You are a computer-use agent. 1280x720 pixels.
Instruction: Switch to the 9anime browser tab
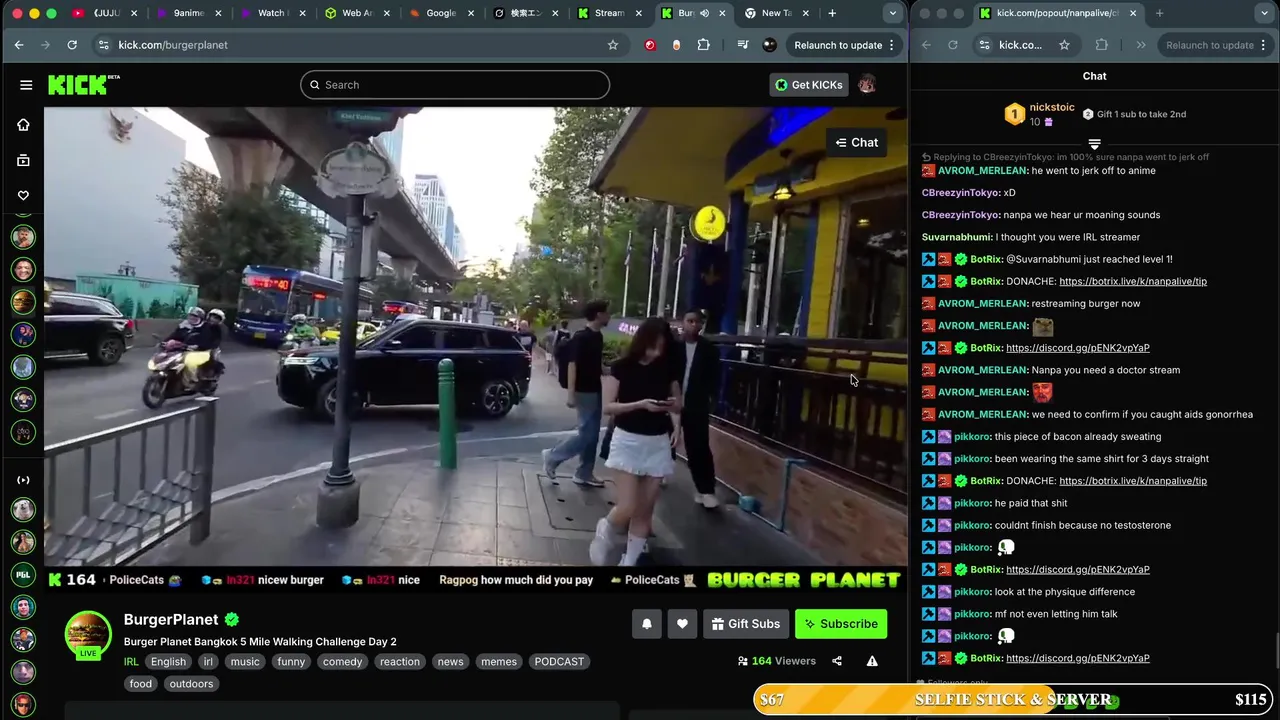point(190,13)
